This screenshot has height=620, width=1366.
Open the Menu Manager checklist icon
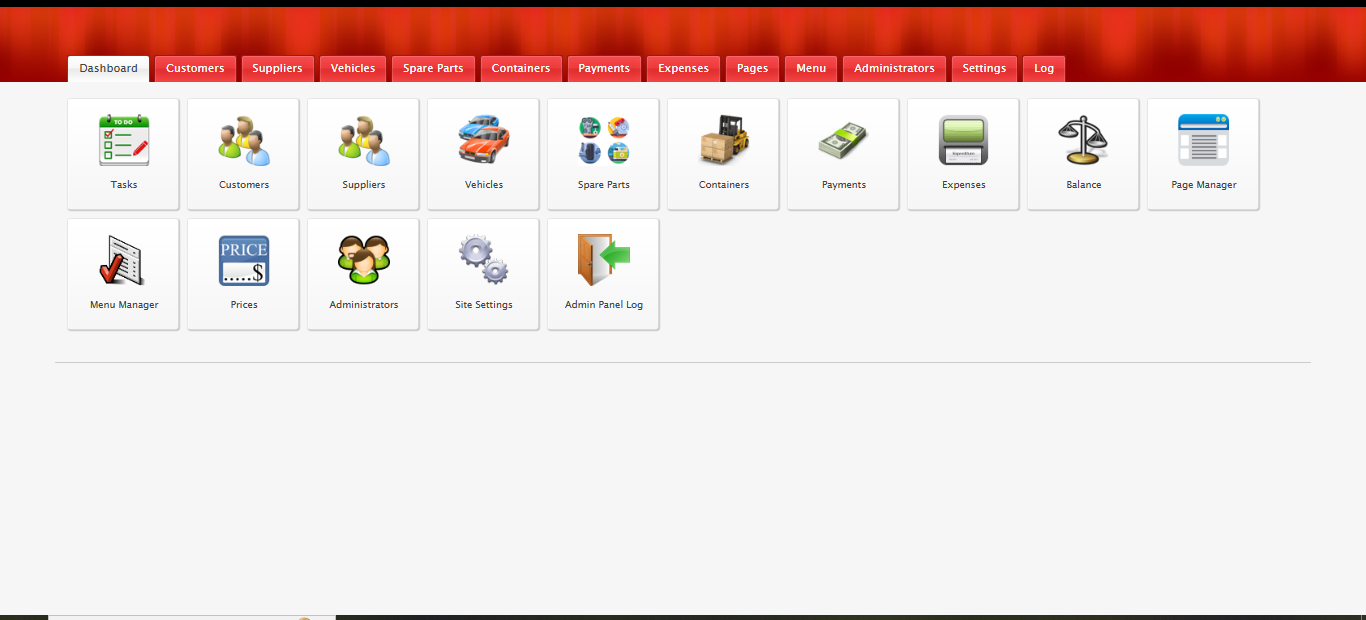click(x=124, y=261)
